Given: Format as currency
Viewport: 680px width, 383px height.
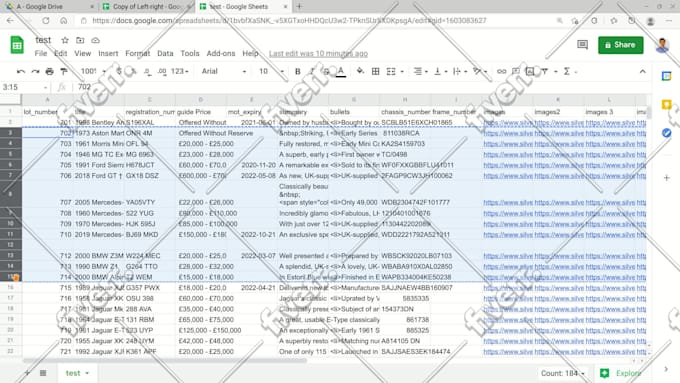Looking at the screenshot, I should click(119, 72).
